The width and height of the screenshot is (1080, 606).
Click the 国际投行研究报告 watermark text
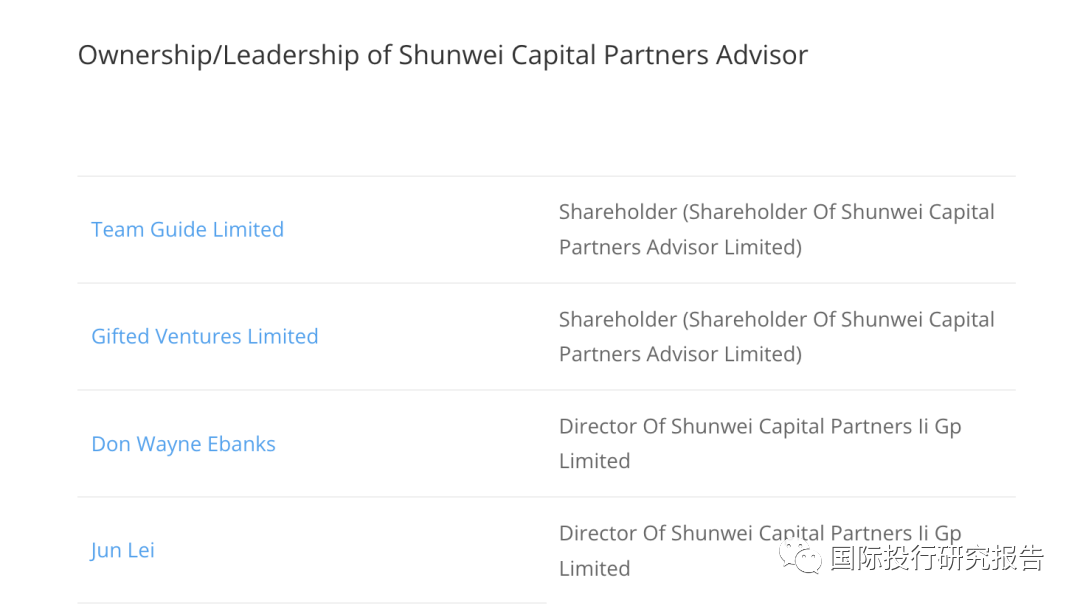pyautogui.click(x=937, y=557)
